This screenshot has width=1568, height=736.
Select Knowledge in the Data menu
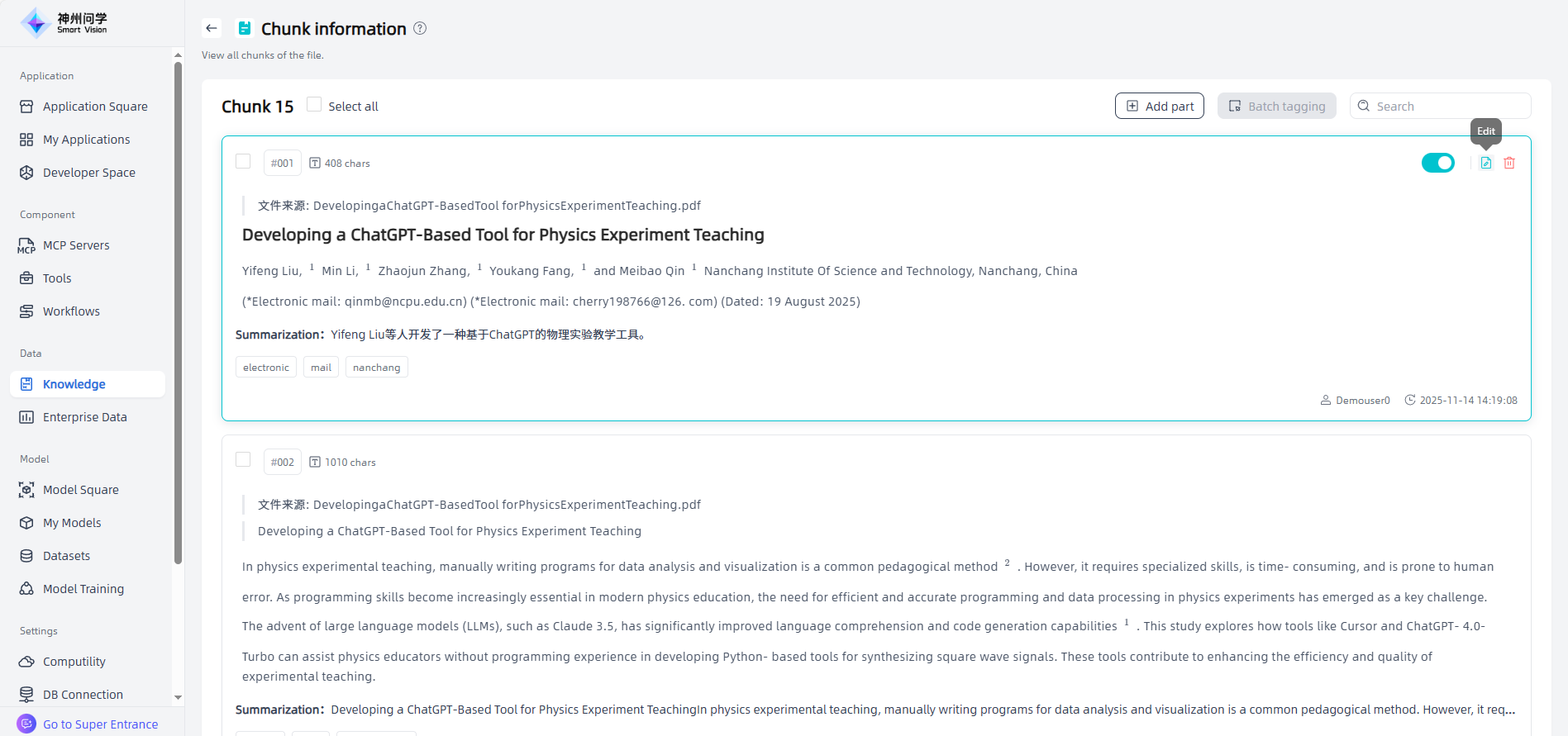click(x=74, y=384)
